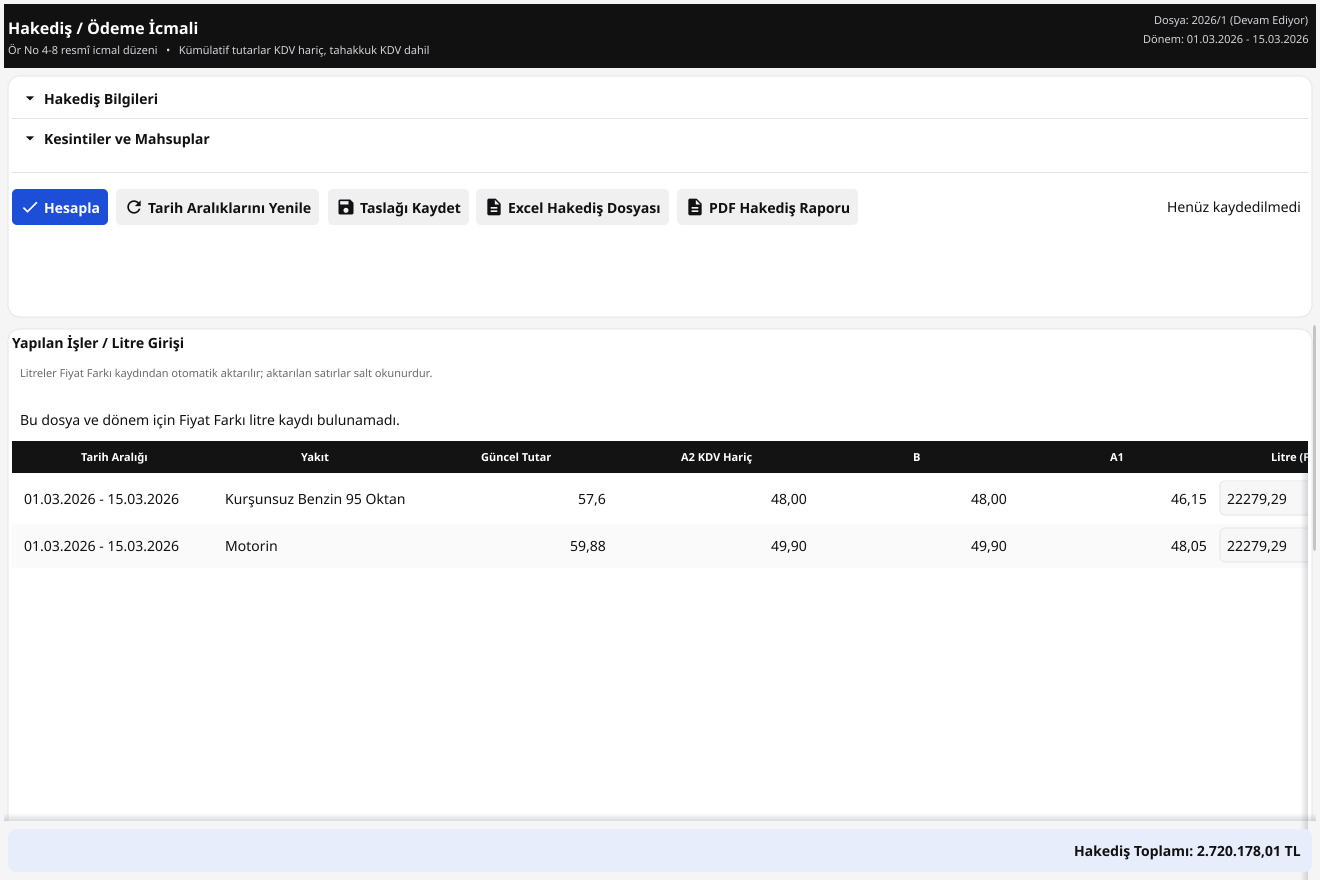The image size is (1320, 880).
Task: Click the 'Güncel Tutar' column header
Action: pyautogui.click(x=516, y=457)
